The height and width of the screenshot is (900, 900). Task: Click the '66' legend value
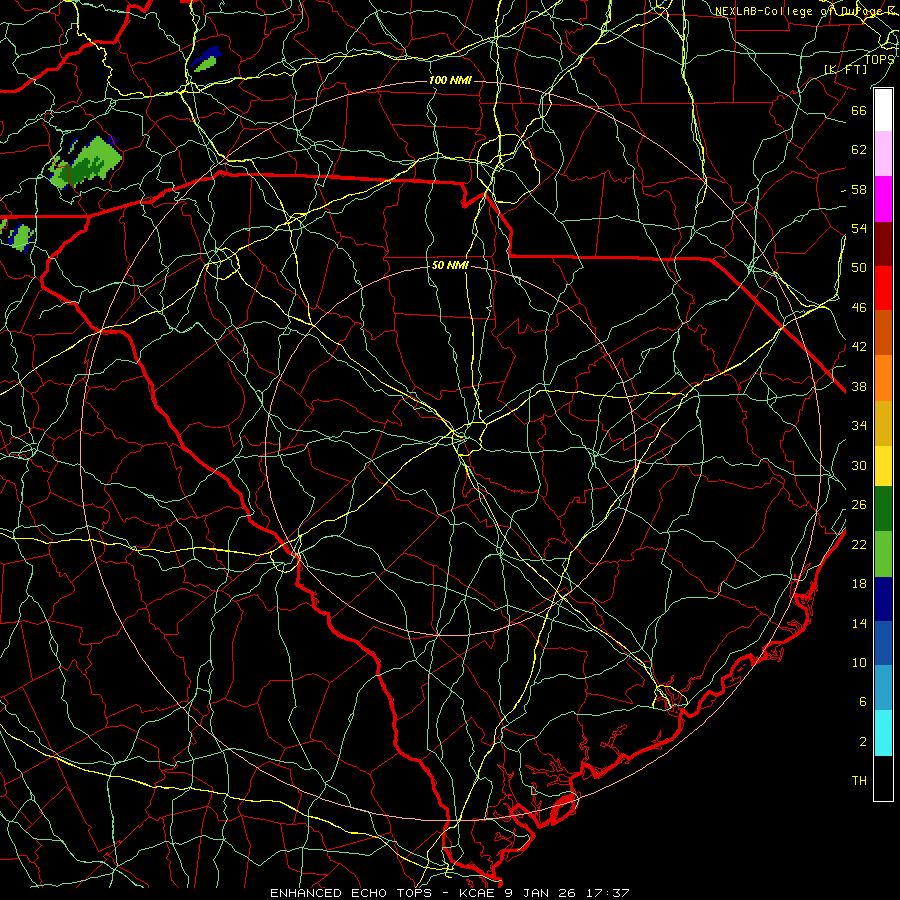coord(859,110)
